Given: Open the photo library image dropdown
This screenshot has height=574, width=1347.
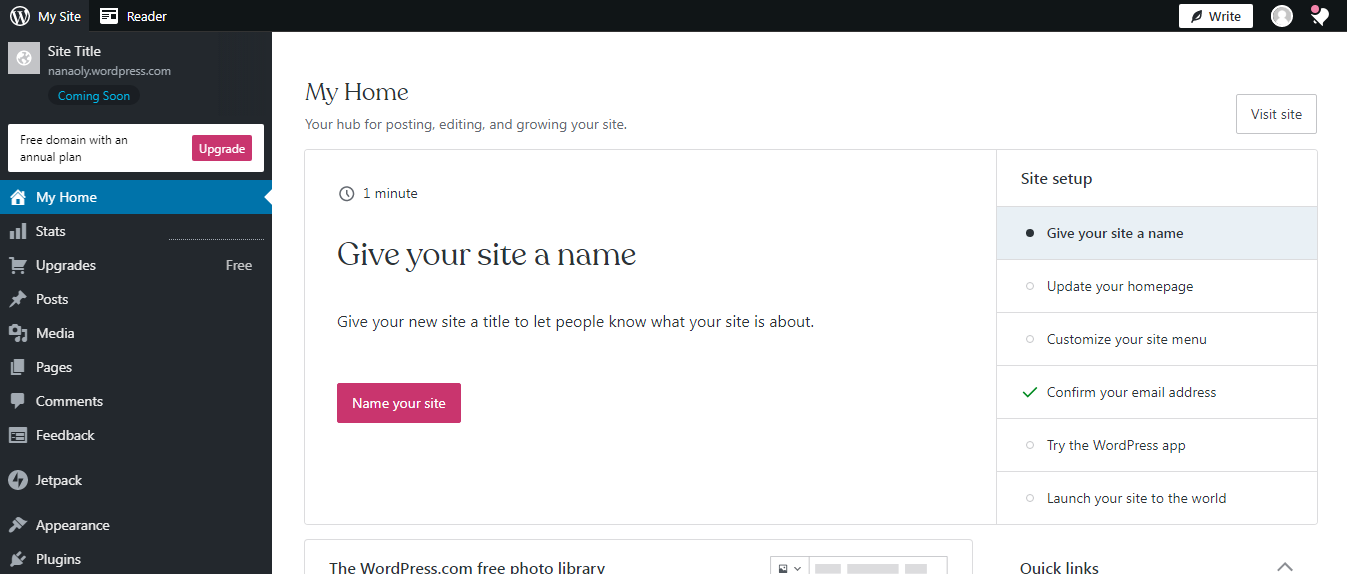Looking at the screenshot, I should click(789, 567).
